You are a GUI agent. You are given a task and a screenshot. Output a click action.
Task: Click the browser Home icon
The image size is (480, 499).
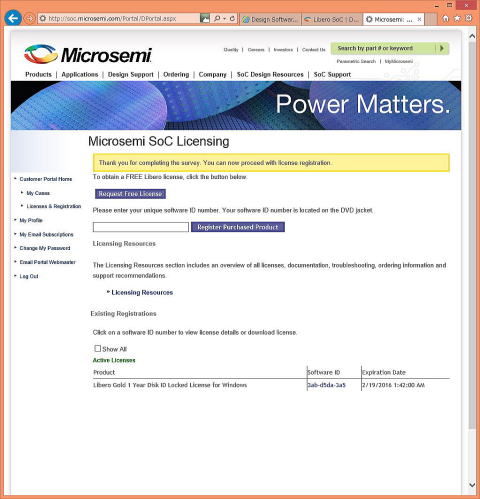[x=446, y=19]
